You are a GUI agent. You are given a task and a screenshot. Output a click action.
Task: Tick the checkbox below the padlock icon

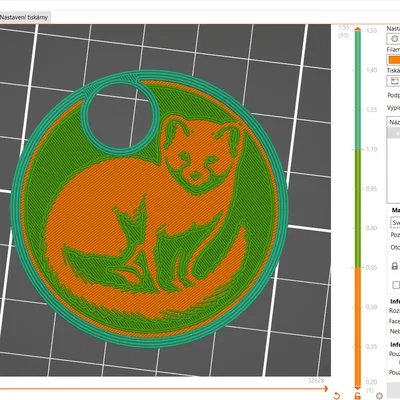396,285
